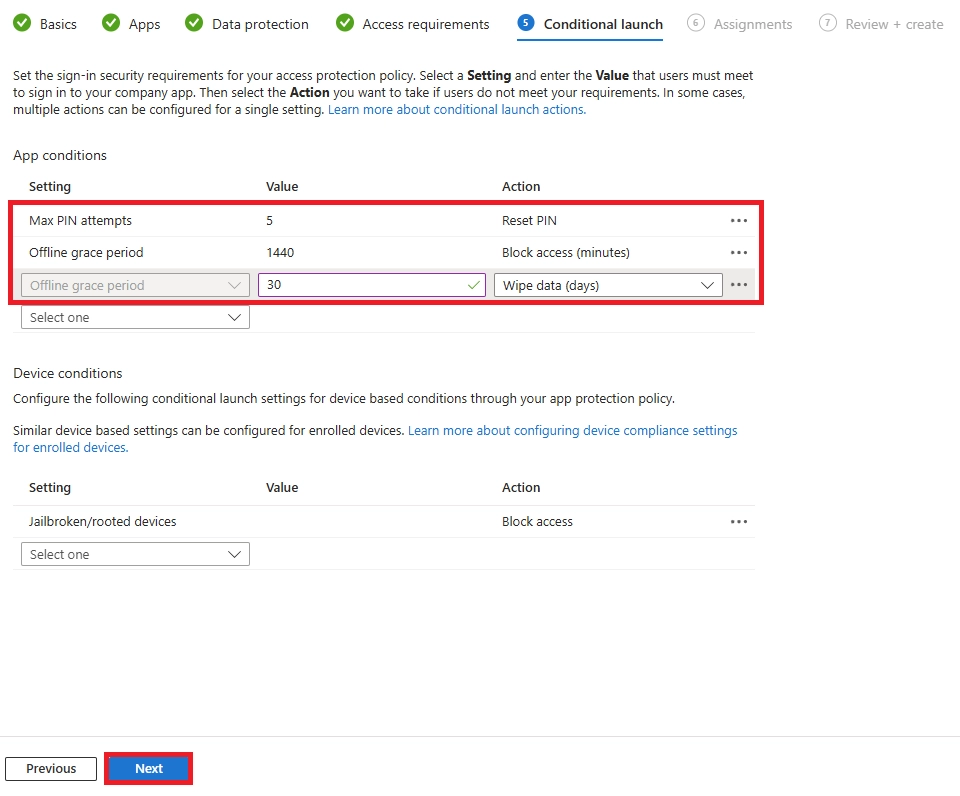Click the Data protection checkmark icon
Viewport: 960px width, 796px height.
click(194, 23)
